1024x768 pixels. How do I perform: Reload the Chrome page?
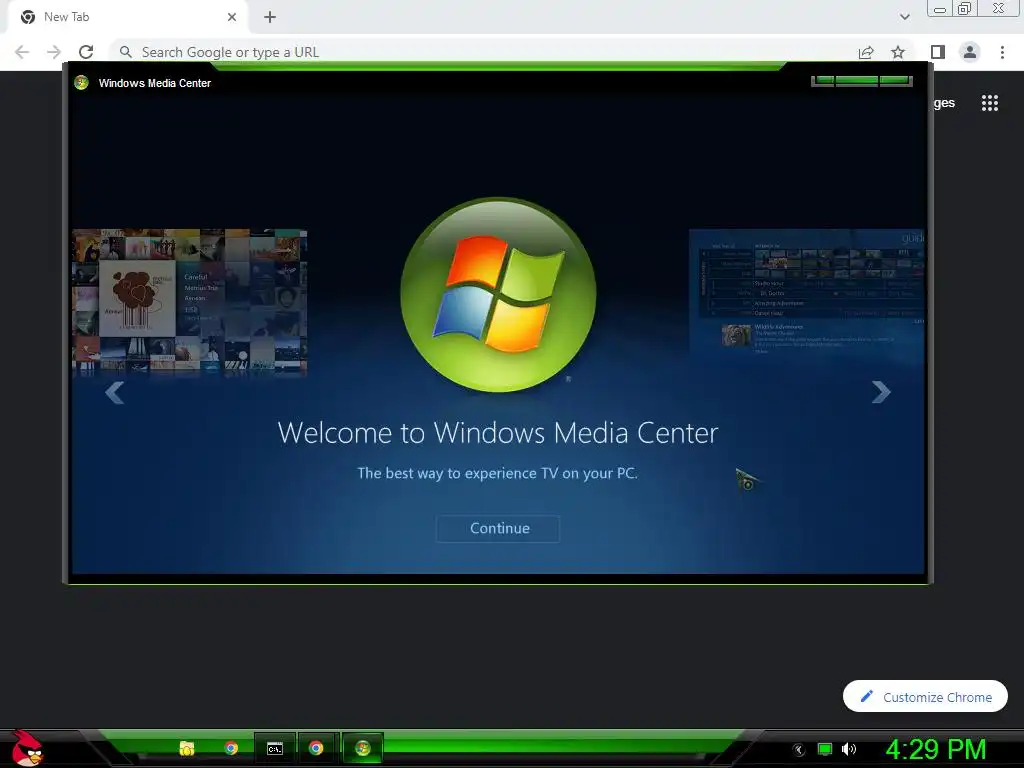click(86, 52)
